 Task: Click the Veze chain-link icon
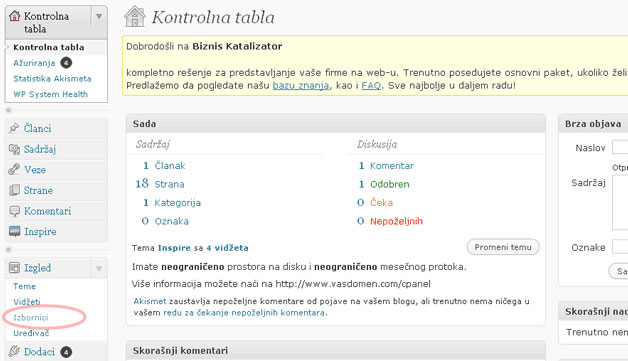tap(14, 169)
